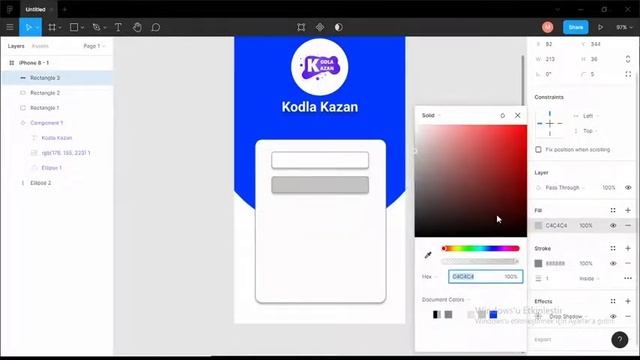Image resolution: width=640 pixels, height=360 pixels.
Task: Click the hue slider bar
Action: [x=480, y=248]
